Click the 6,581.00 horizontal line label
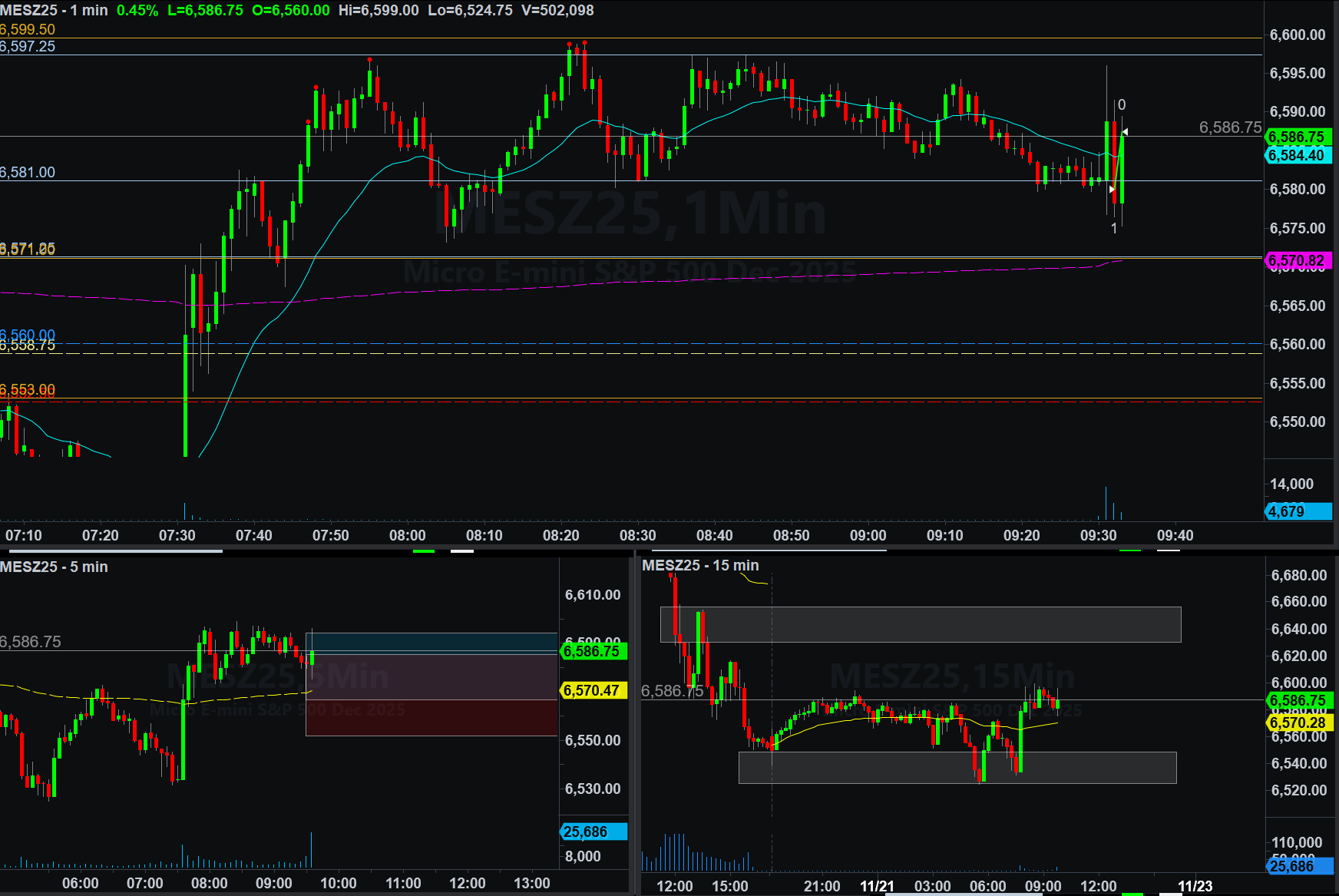The width and height of the screenshot is (1339, 896). click(x=28, y=173)
